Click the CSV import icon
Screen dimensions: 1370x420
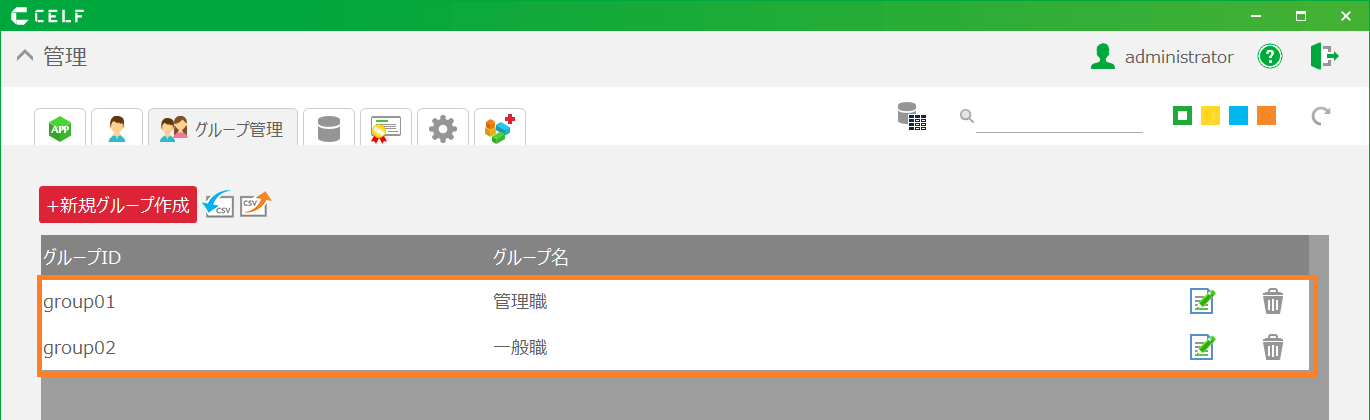tap(217, 204)
